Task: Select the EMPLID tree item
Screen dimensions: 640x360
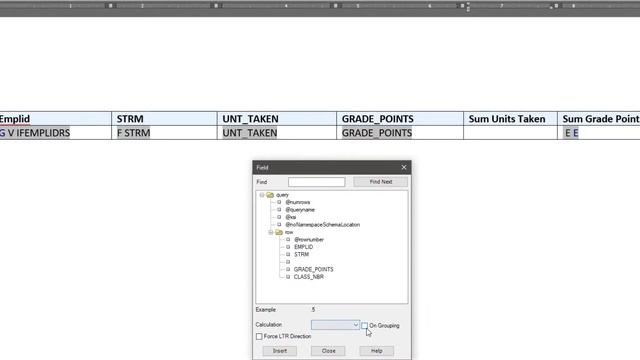Action: pos(303,247)
